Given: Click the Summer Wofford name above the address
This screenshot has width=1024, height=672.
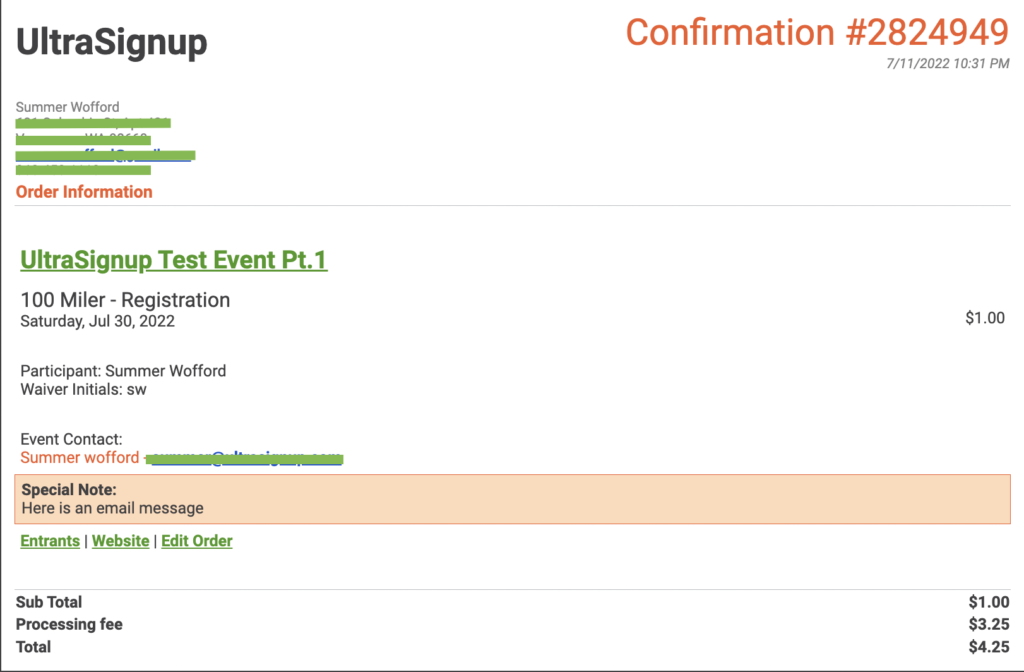Looking at the screenshot, I should [x=67, y=107].
